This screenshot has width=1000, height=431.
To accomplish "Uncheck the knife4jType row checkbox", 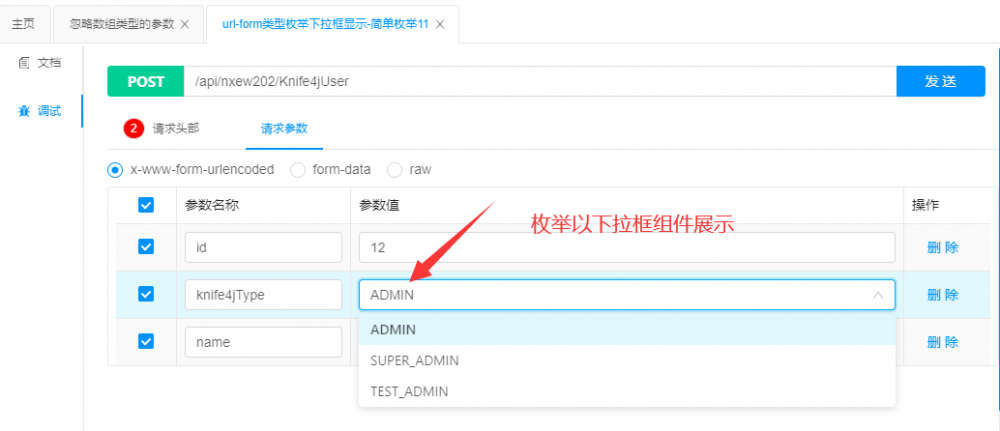I will pos(146,294).
